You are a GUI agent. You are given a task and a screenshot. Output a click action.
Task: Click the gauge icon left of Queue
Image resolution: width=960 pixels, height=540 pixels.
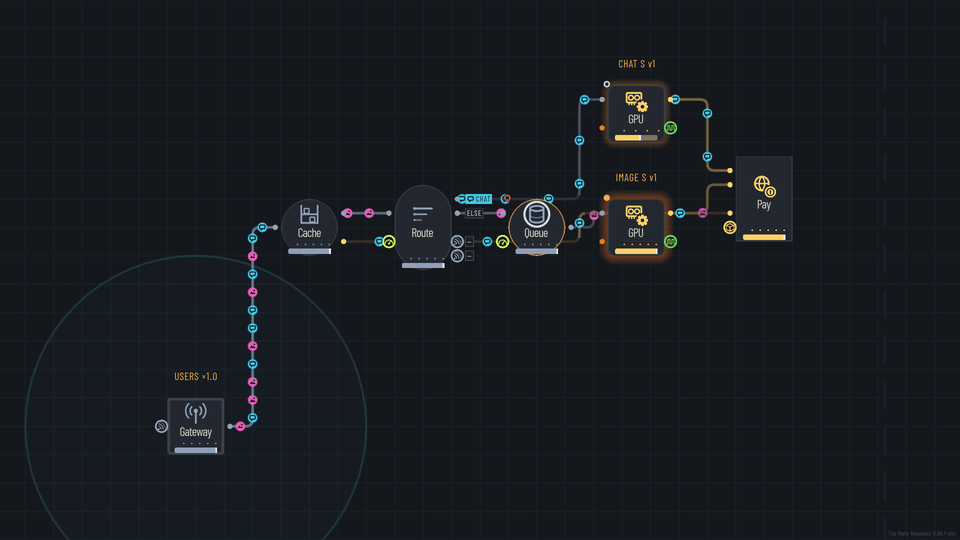click(x=502, y=242)
